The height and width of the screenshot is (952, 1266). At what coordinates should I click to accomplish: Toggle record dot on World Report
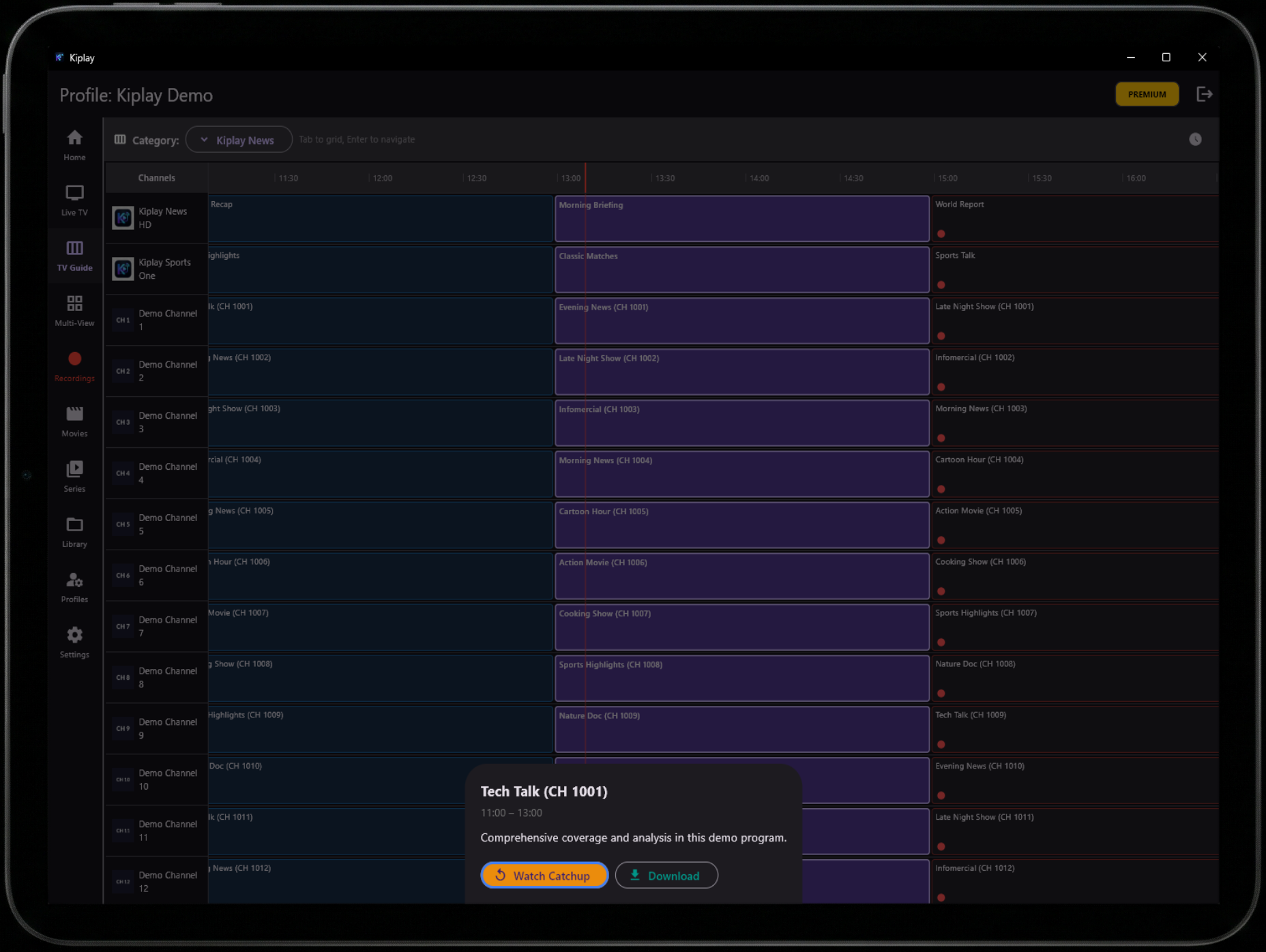pos(941,234)
